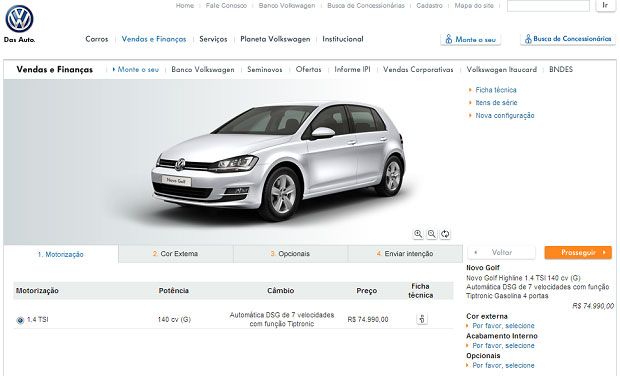The image size is (620, 376).
Task: Open the 1. Motorização tab
Action: pos(61,254)
